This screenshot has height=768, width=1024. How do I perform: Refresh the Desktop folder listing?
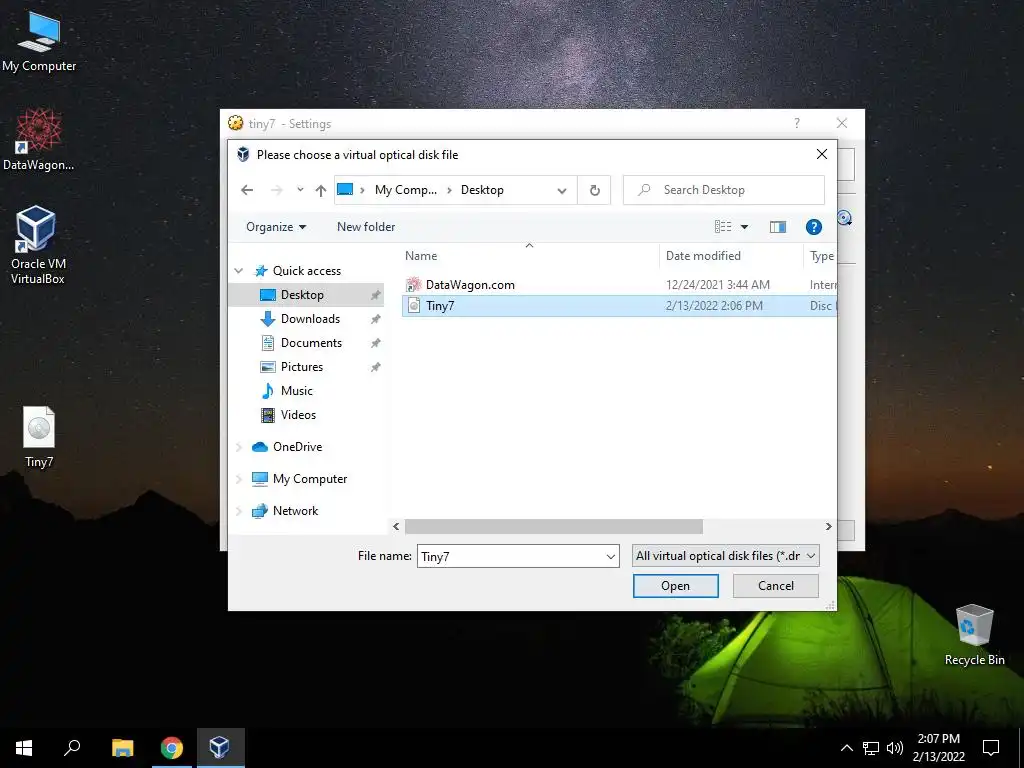coord(594,190)
